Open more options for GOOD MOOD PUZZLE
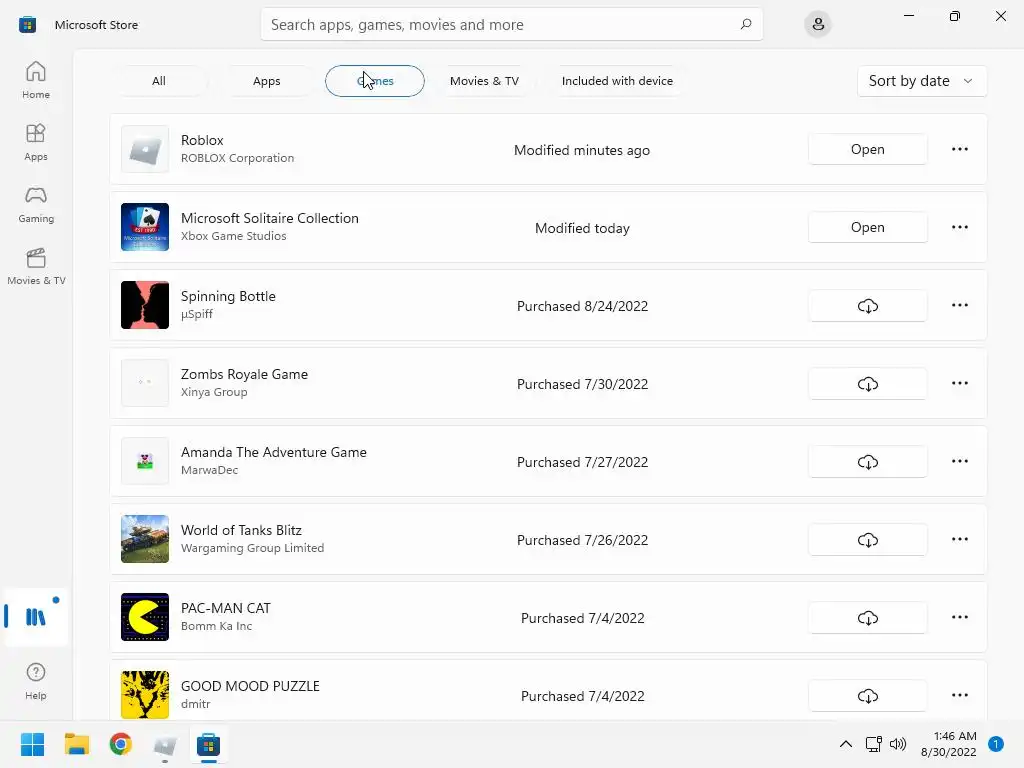 click(x=959, y=695)
